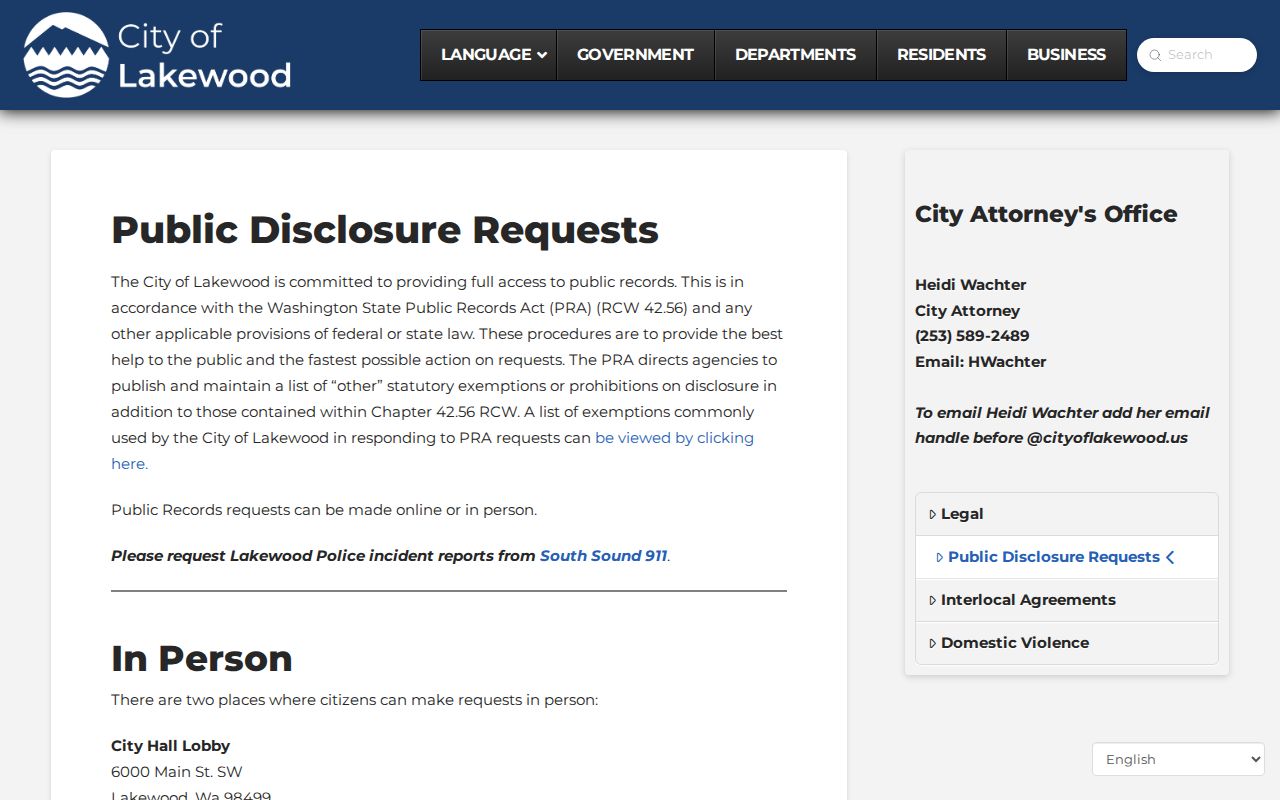
Task: Click the Public Disclosure Requests page heading
Action: pos(385,230)
